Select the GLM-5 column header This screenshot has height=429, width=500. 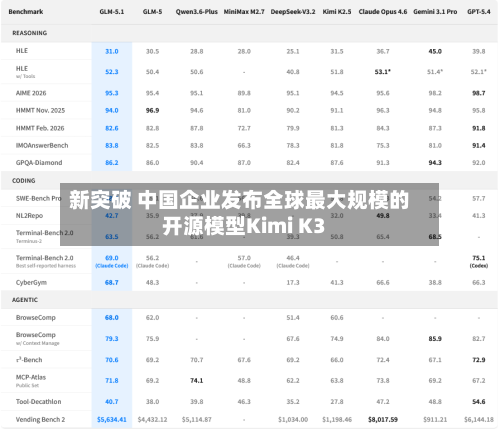[x=152, y=12]
